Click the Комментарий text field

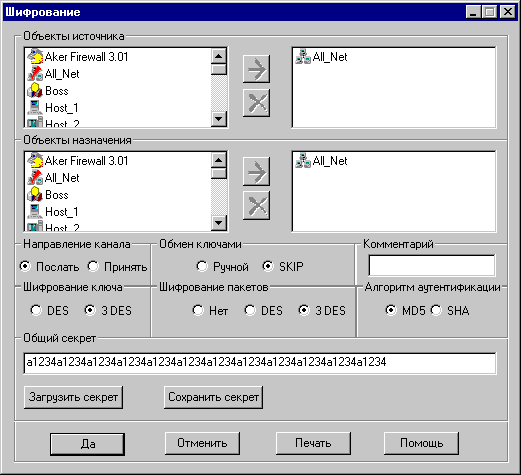432,266
